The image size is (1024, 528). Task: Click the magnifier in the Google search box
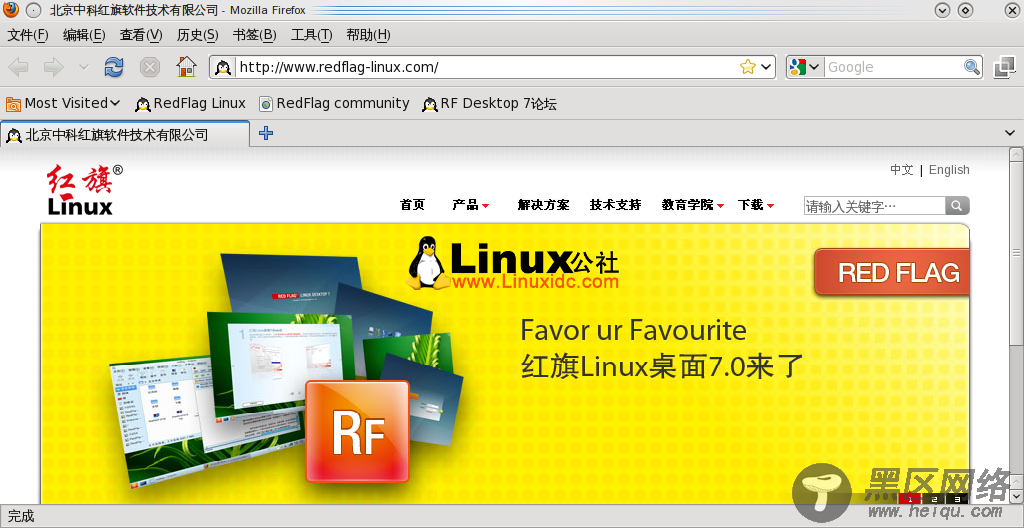972,67
